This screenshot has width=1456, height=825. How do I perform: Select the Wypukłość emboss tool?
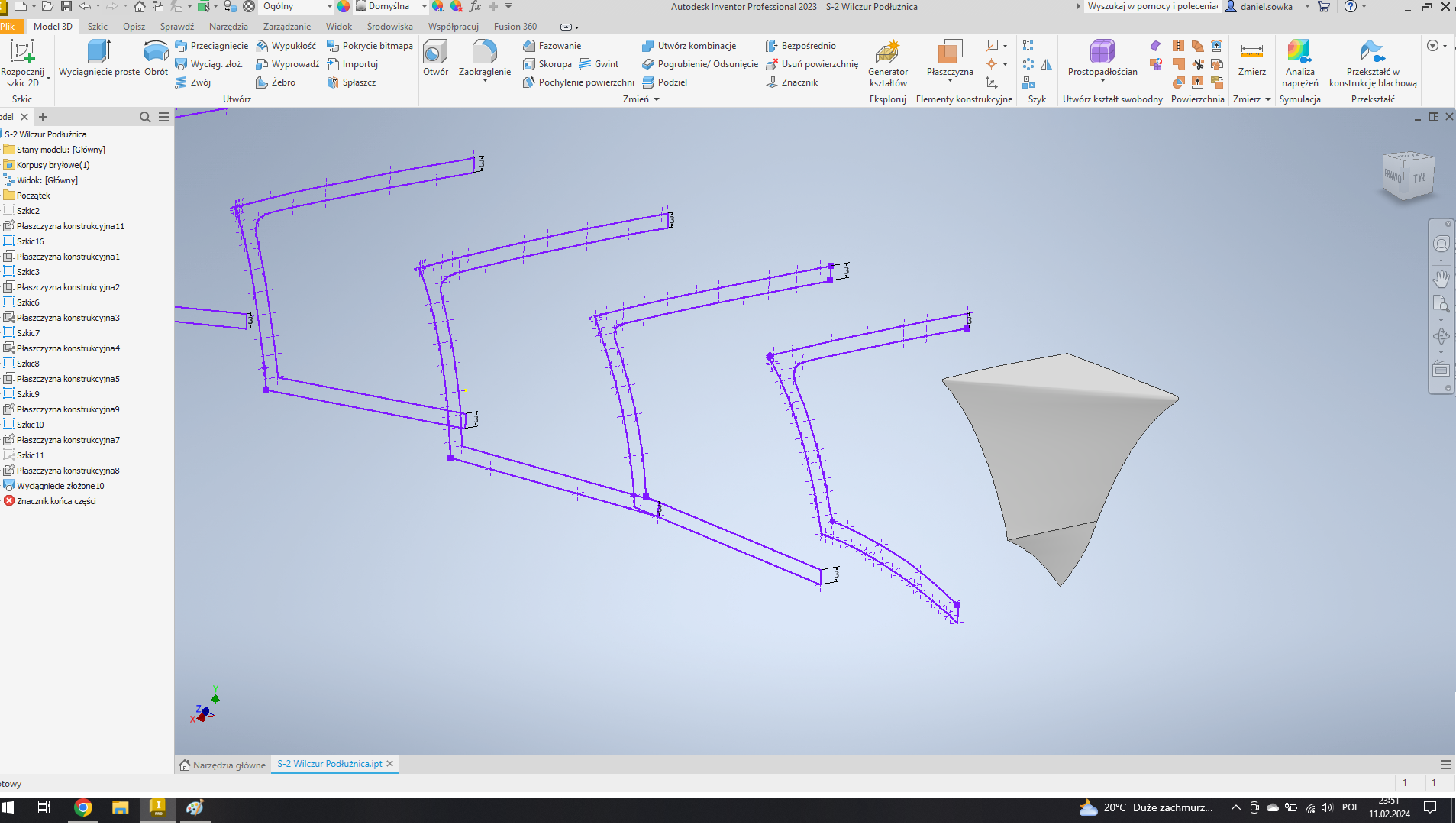click(x=286, y=46)
